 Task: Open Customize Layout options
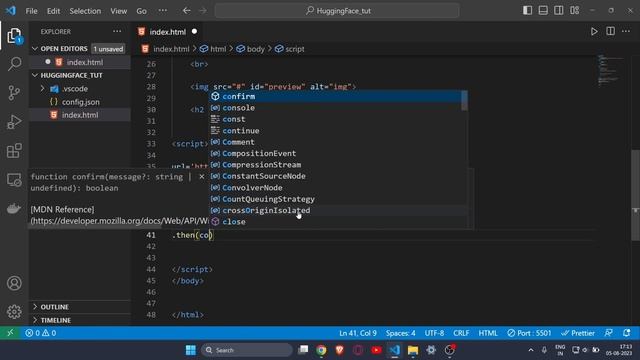[575, 11]
